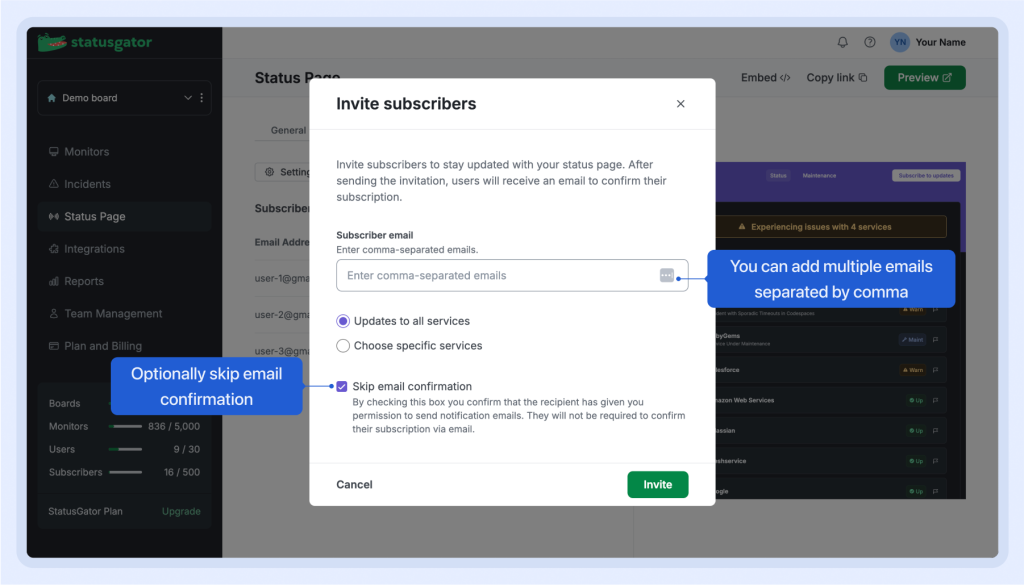Open the Your Name account menu
Screen dimensions: 1024x585
pos(940,42)
